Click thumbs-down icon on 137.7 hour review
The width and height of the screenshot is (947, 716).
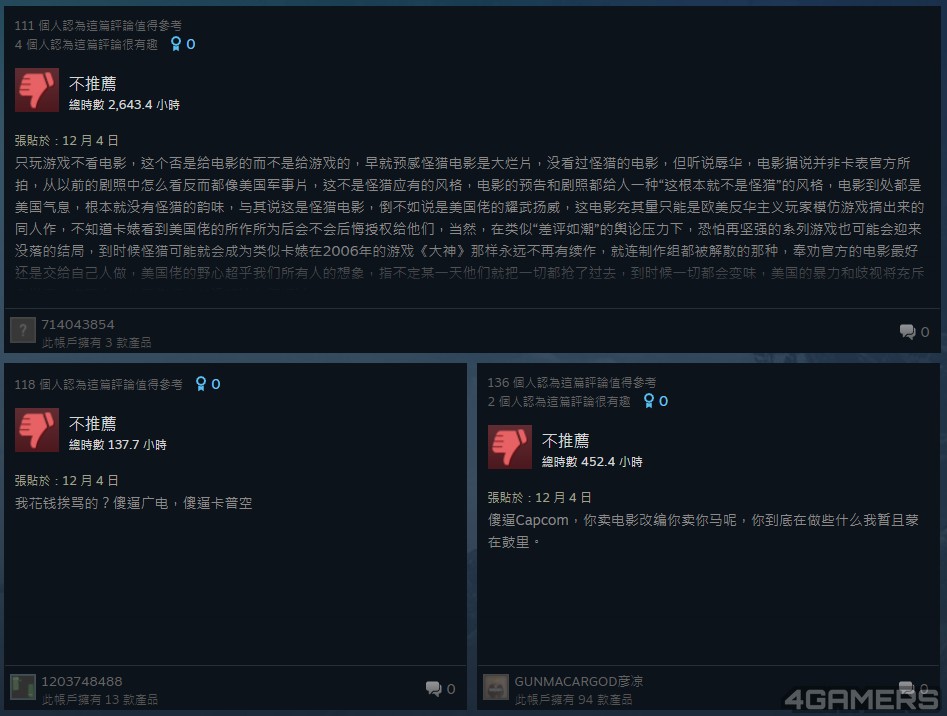(37, 430)
